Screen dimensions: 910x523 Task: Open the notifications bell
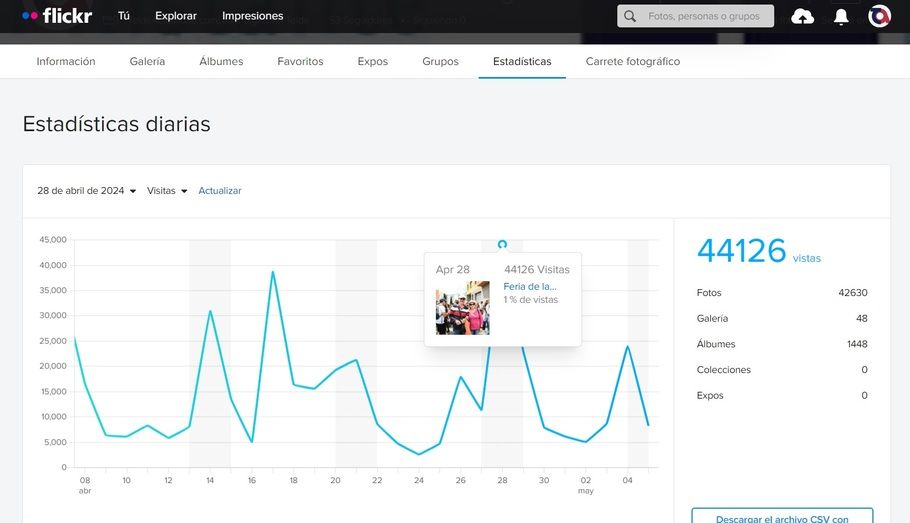[841, 16]
